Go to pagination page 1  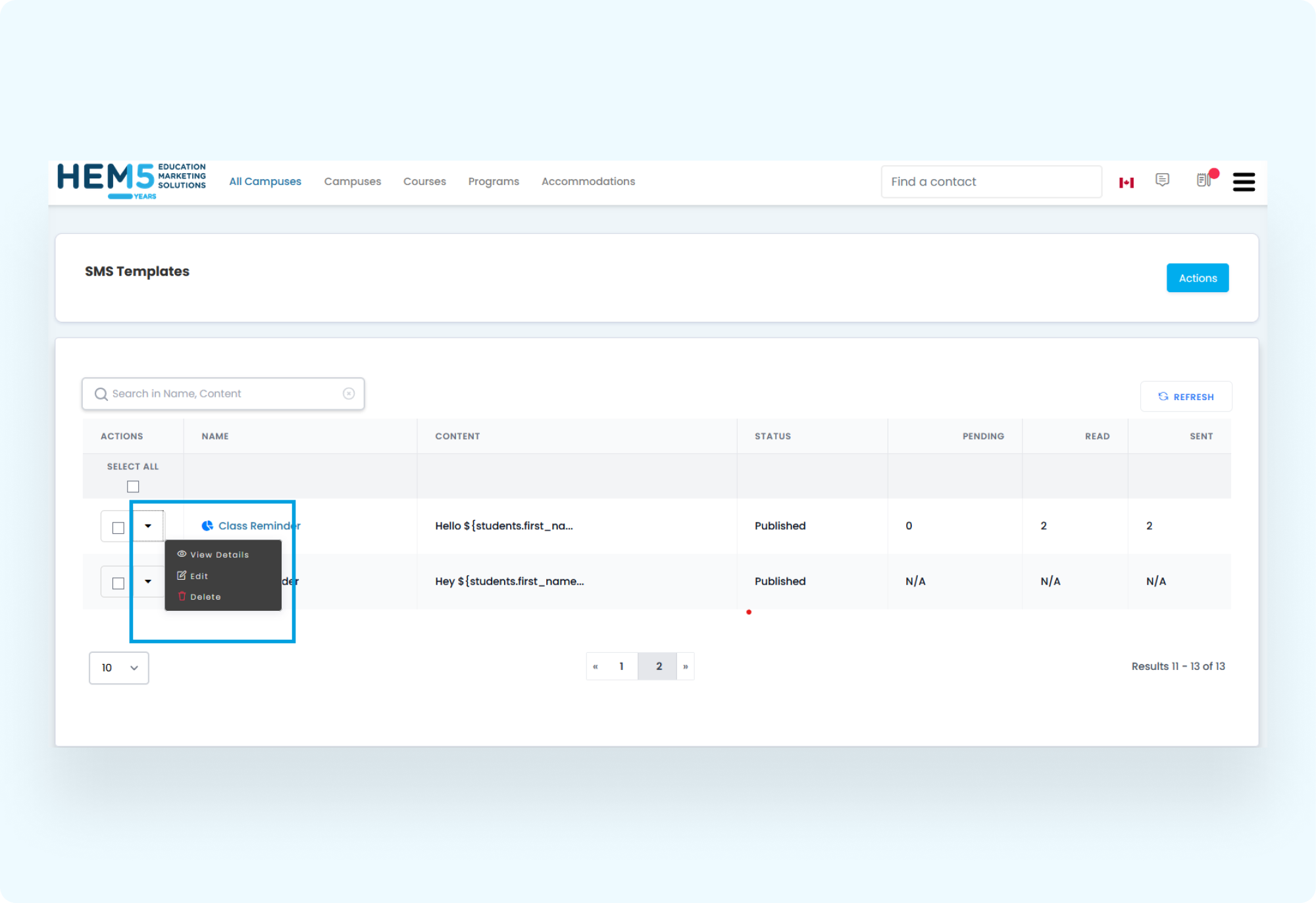pos(621,666)
